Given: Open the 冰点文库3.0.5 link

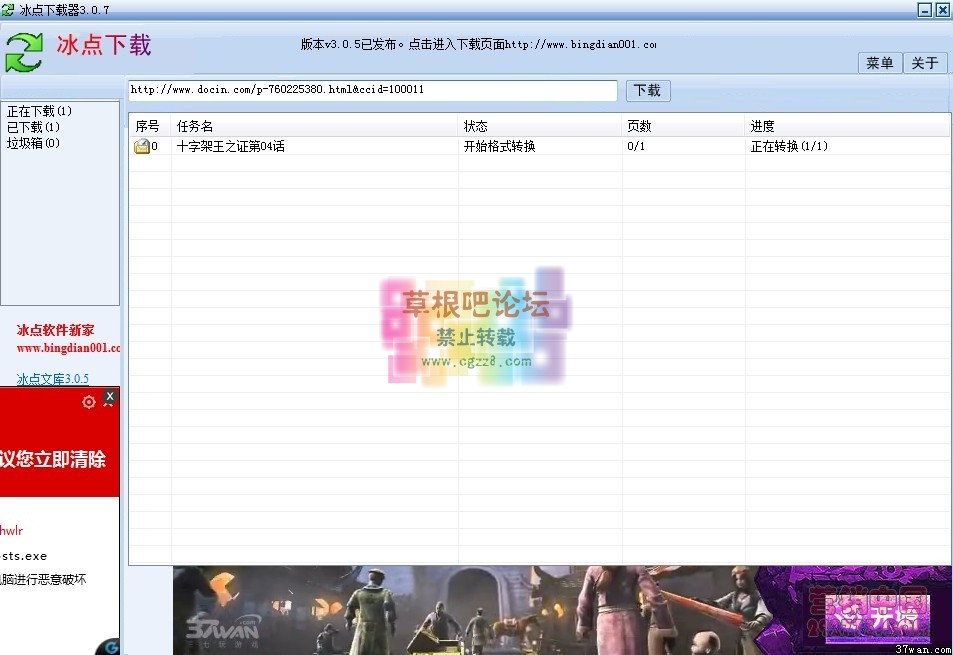Looking at the screenshot, I should 53,379.
